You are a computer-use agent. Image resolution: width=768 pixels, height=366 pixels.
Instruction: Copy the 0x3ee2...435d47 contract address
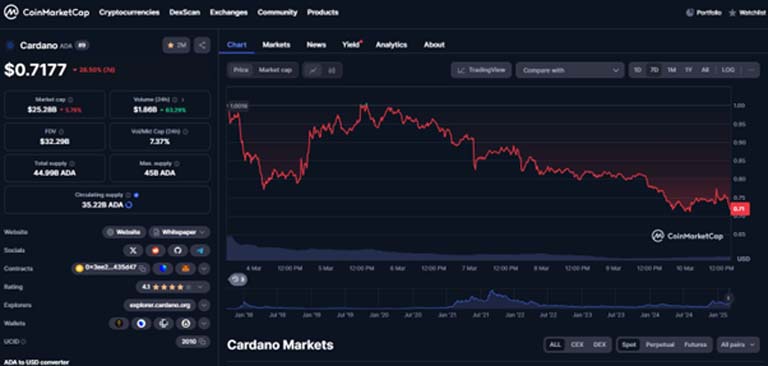[143, 268]
